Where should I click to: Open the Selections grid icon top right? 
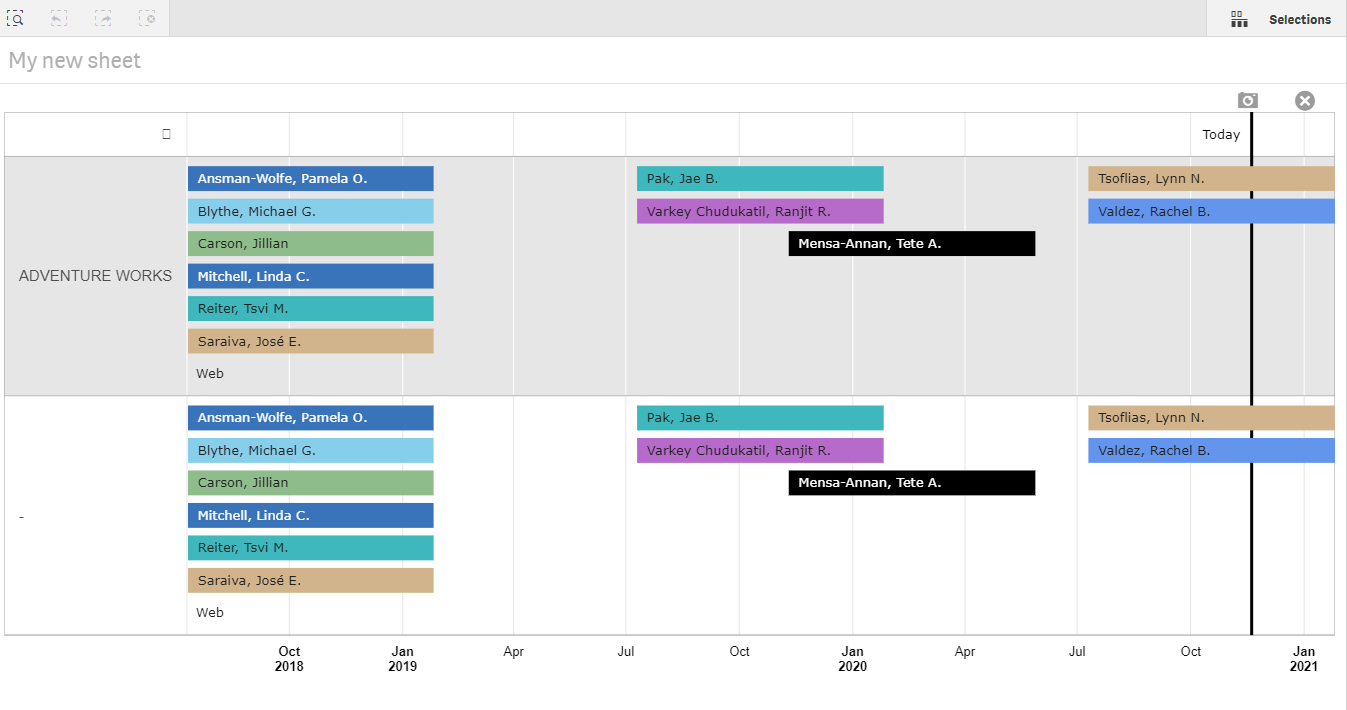coord(1239,18)
